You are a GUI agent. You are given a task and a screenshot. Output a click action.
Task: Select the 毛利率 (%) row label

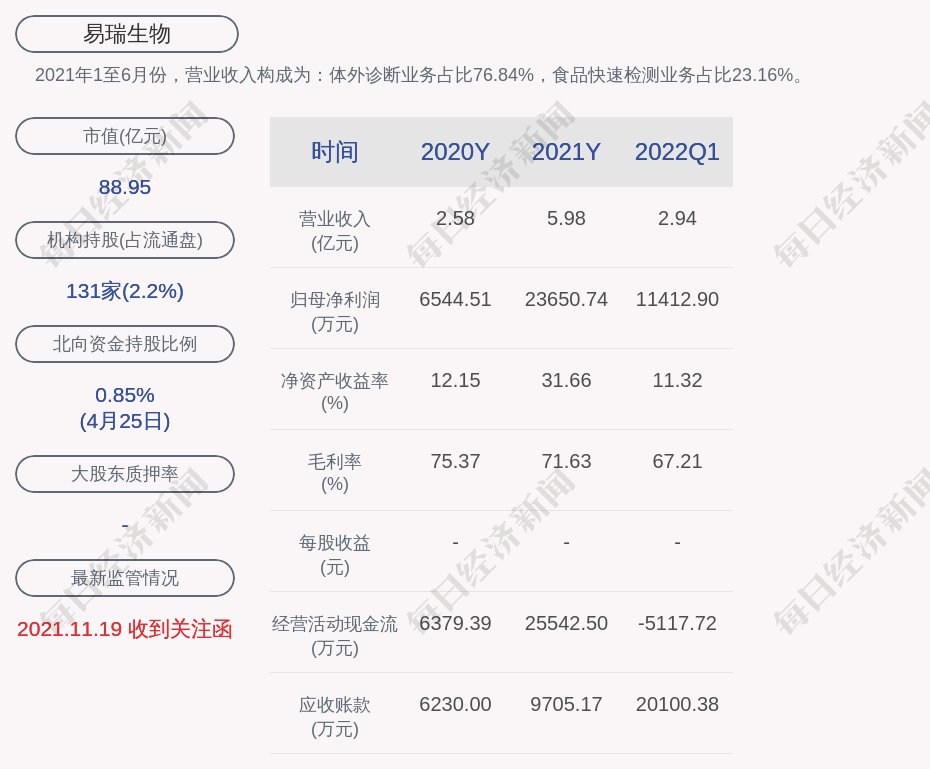point(335,473)
